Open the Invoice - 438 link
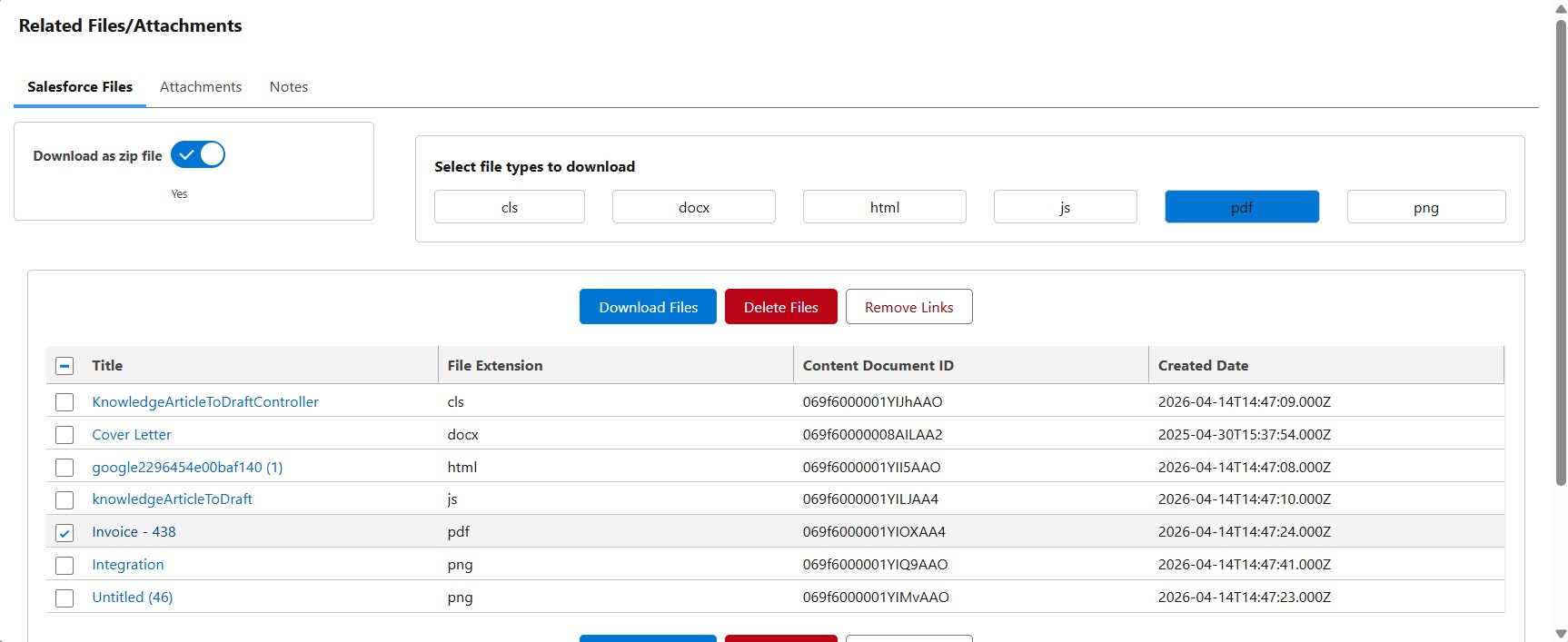The width and height of the screenshot is (1568, 642). coord(134,531)
